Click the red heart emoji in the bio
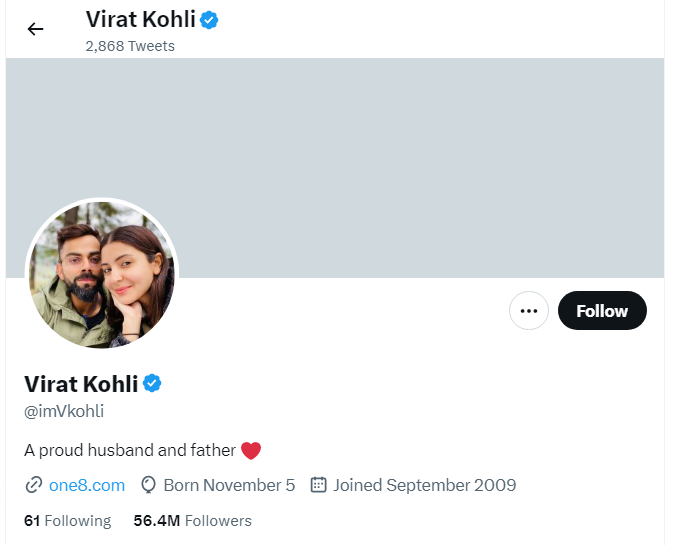 pyautogui.click(x=251, y=451)
